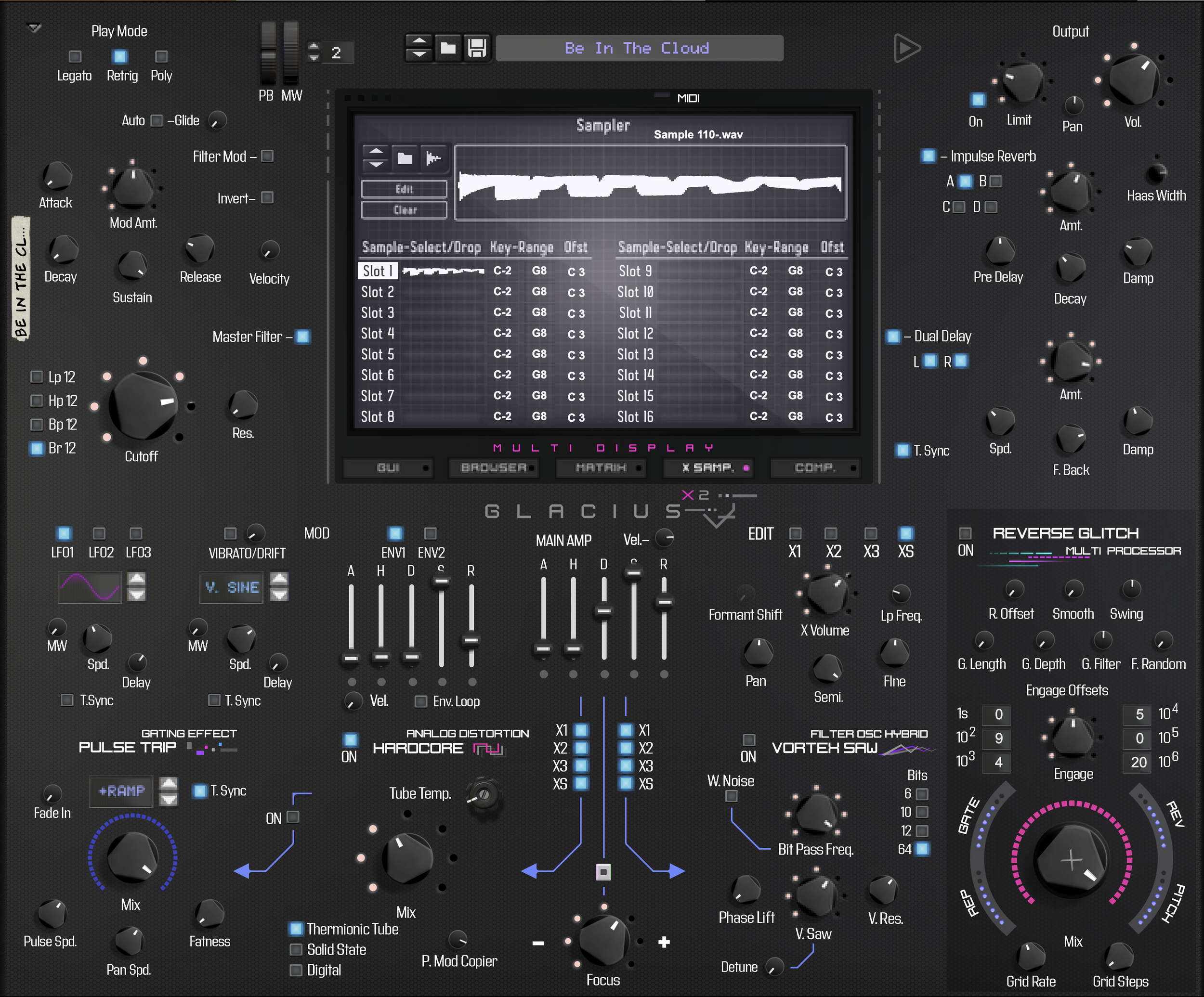Click the minus icon beside Focus knob
Screen dimensions: 1204x997
tap(538, 943)
